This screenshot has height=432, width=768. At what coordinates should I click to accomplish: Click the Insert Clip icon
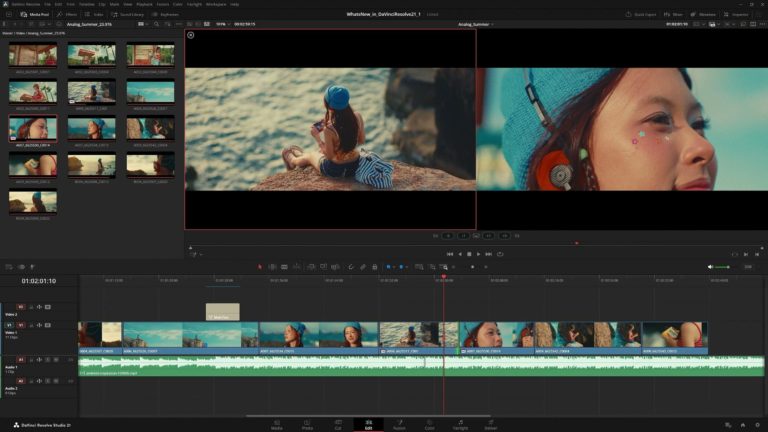(311, 267)
